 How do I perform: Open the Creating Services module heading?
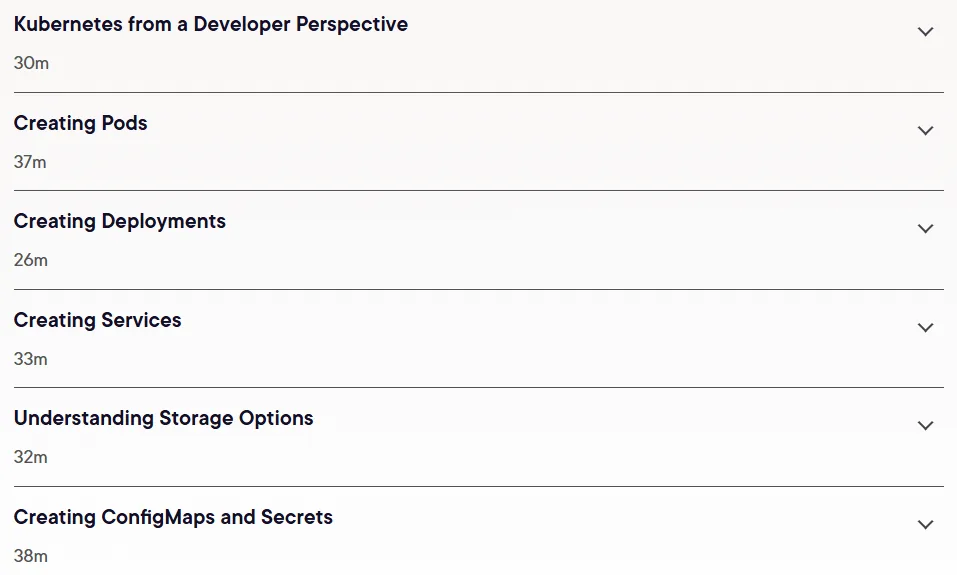(98, 320)
